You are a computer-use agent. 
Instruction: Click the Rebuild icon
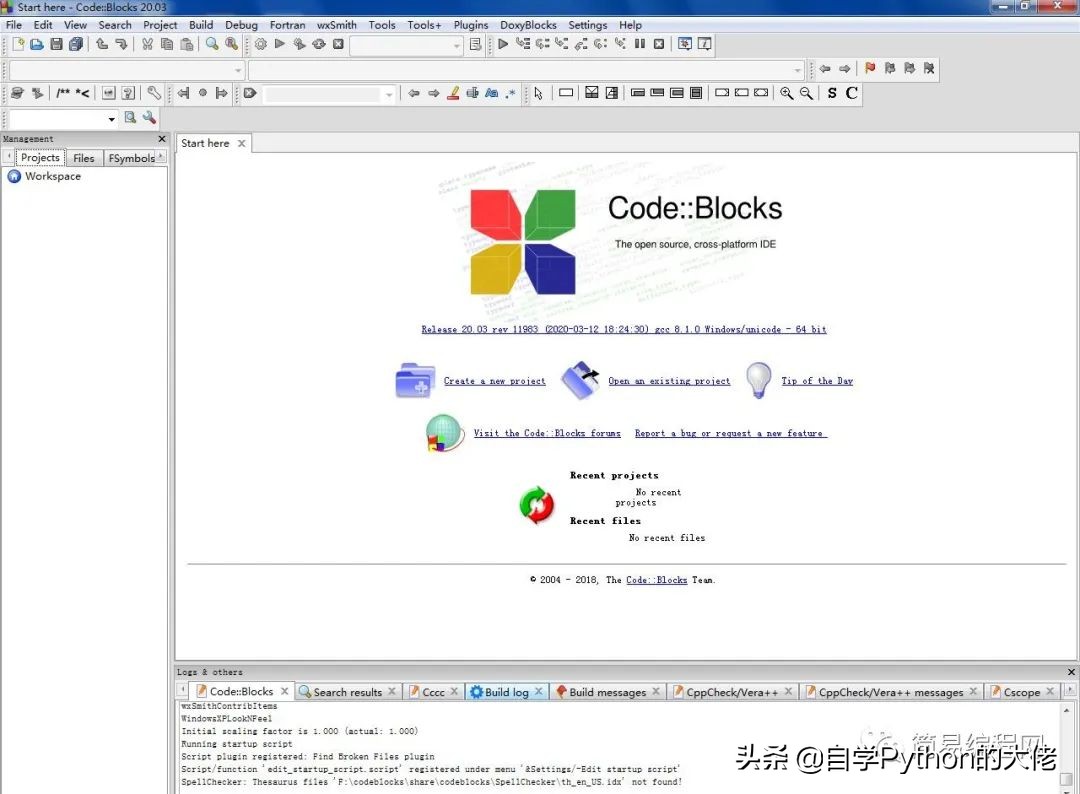pyautogui.click(x=318, y=44)
